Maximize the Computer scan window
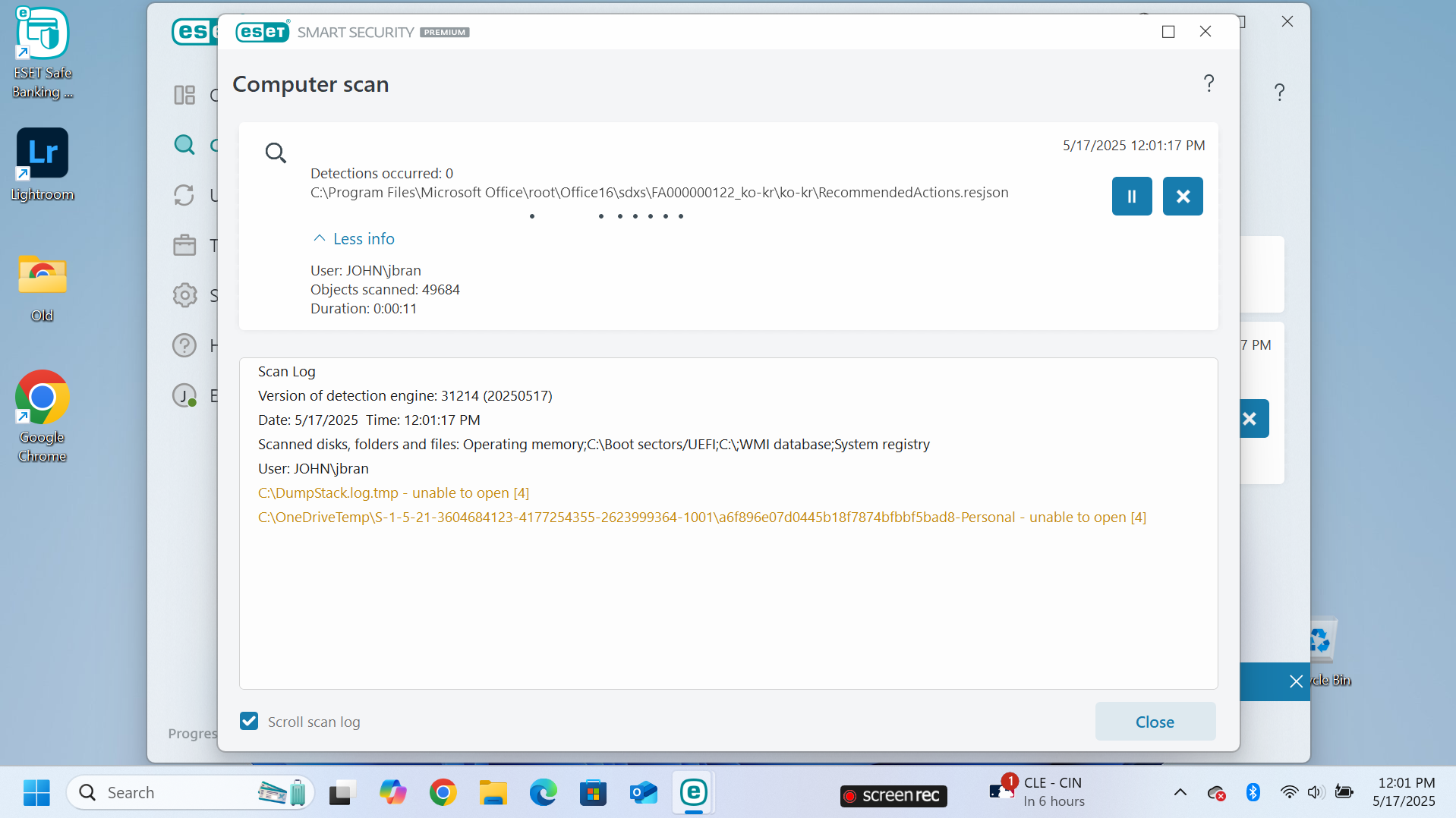The height and width of the screenshot is (818, 1456). [1168, 32]
